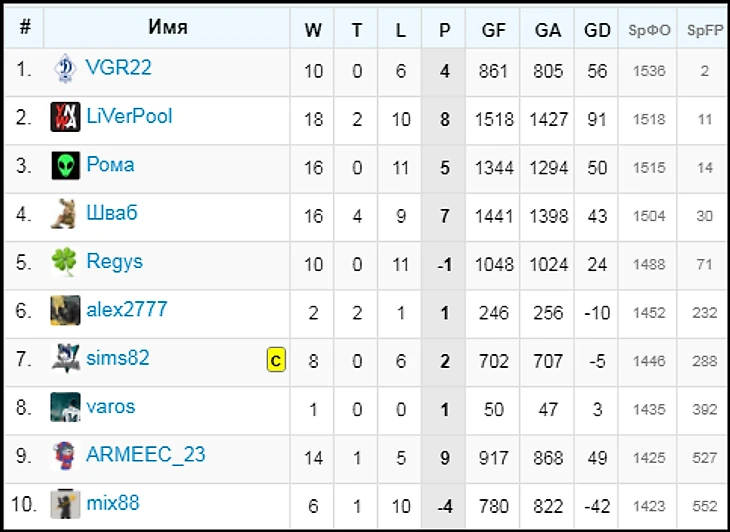Viewport: 730px width, 532px height.
Task: Sort the table by the P column header
Action: click(x=444, y=30)
